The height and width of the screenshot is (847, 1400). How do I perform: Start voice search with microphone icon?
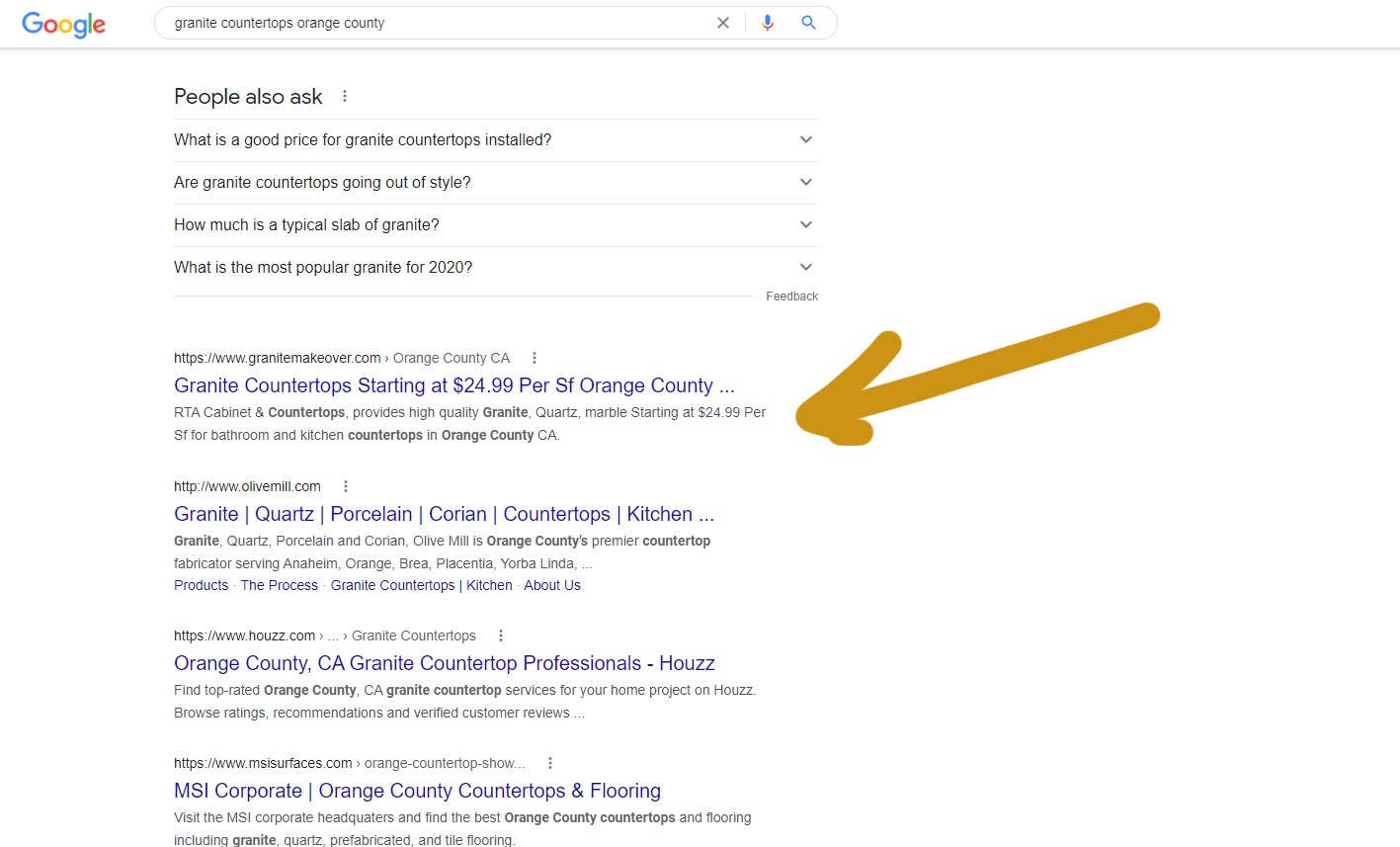[768, 23]
